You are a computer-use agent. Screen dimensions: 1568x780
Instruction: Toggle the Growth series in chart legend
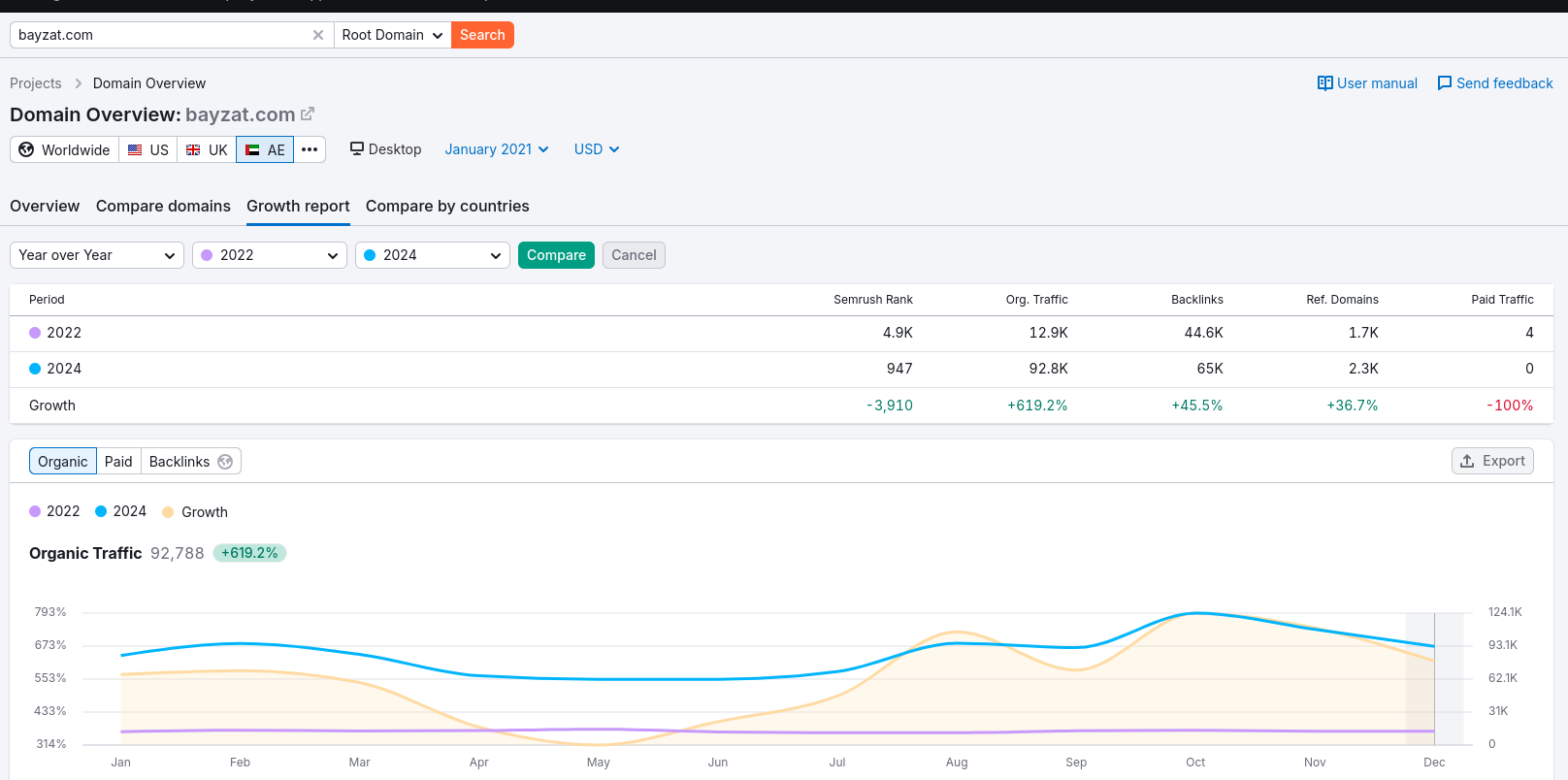195,512
